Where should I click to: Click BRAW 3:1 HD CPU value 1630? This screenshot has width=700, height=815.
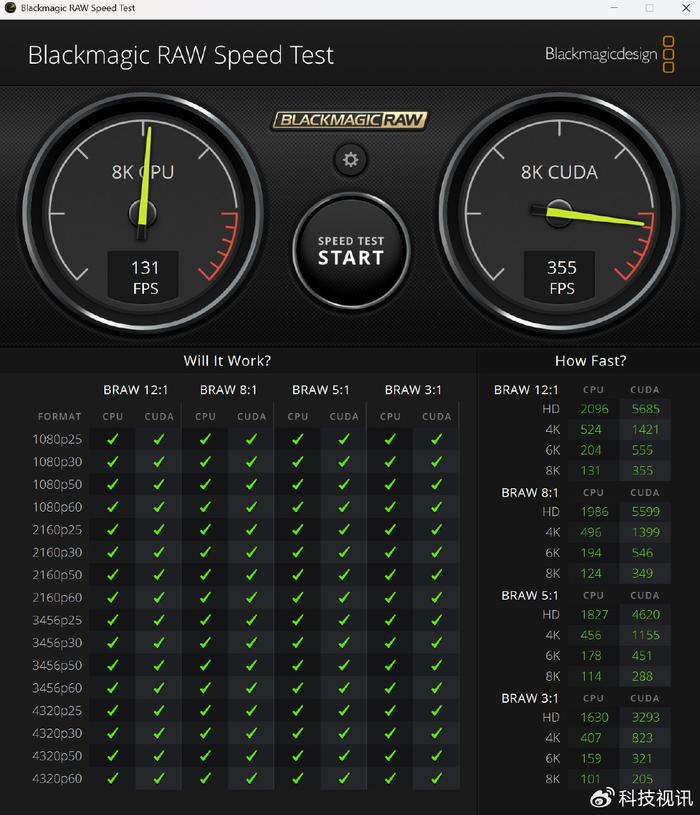594,717
